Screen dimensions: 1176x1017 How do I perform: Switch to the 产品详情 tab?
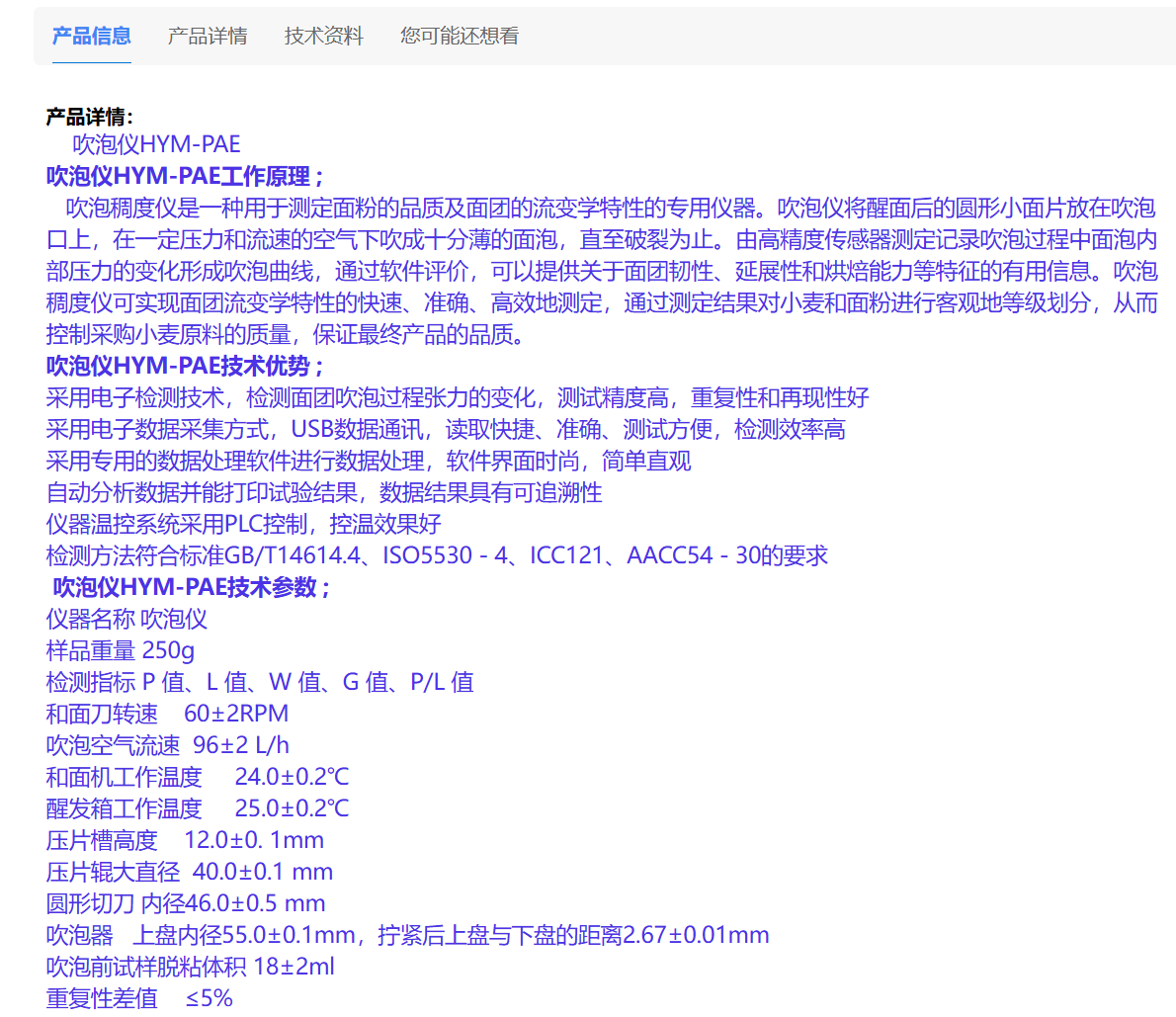(x=208, y=37)
